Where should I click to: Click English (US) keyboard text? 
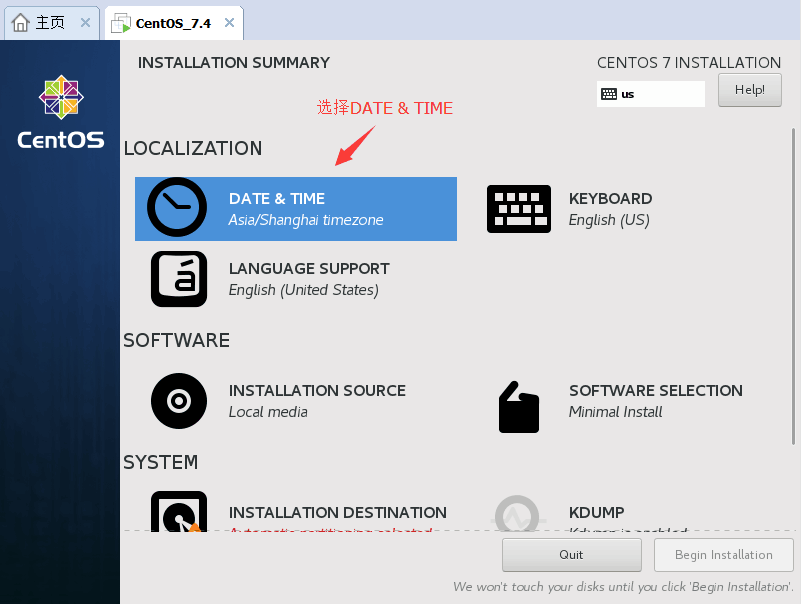coord(609,220)
